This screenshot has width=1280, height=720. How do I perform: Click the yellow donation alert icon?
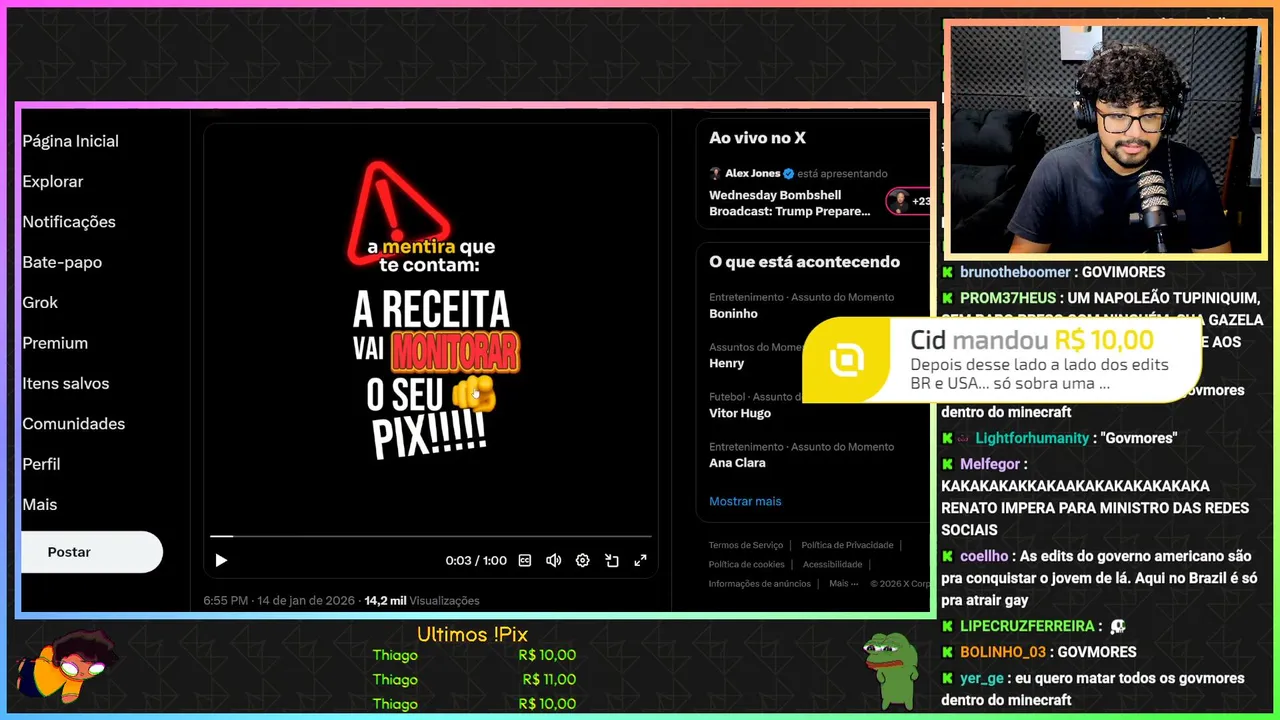(847, 360)
